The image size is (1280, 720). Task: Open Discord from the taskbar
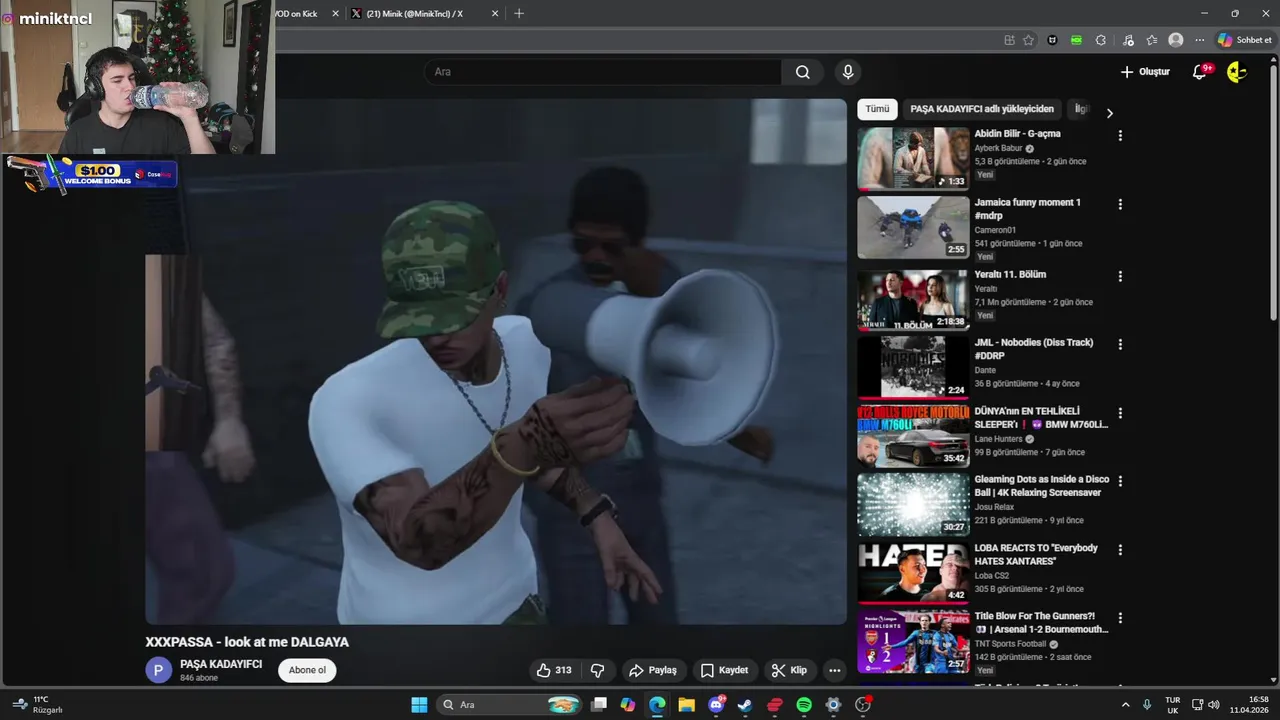(x=716, y=705)
